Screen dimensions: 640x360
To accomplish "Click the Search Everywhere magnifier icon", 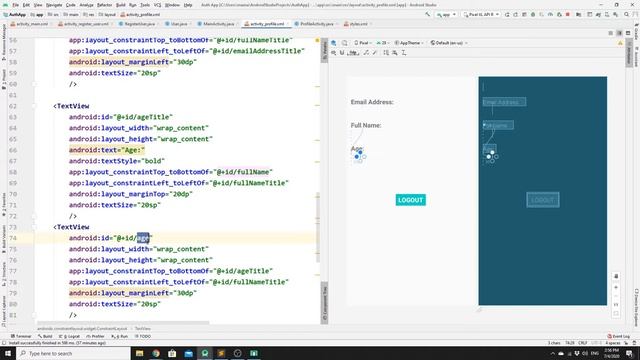I will pyautogui.click(x=627, y=15).
